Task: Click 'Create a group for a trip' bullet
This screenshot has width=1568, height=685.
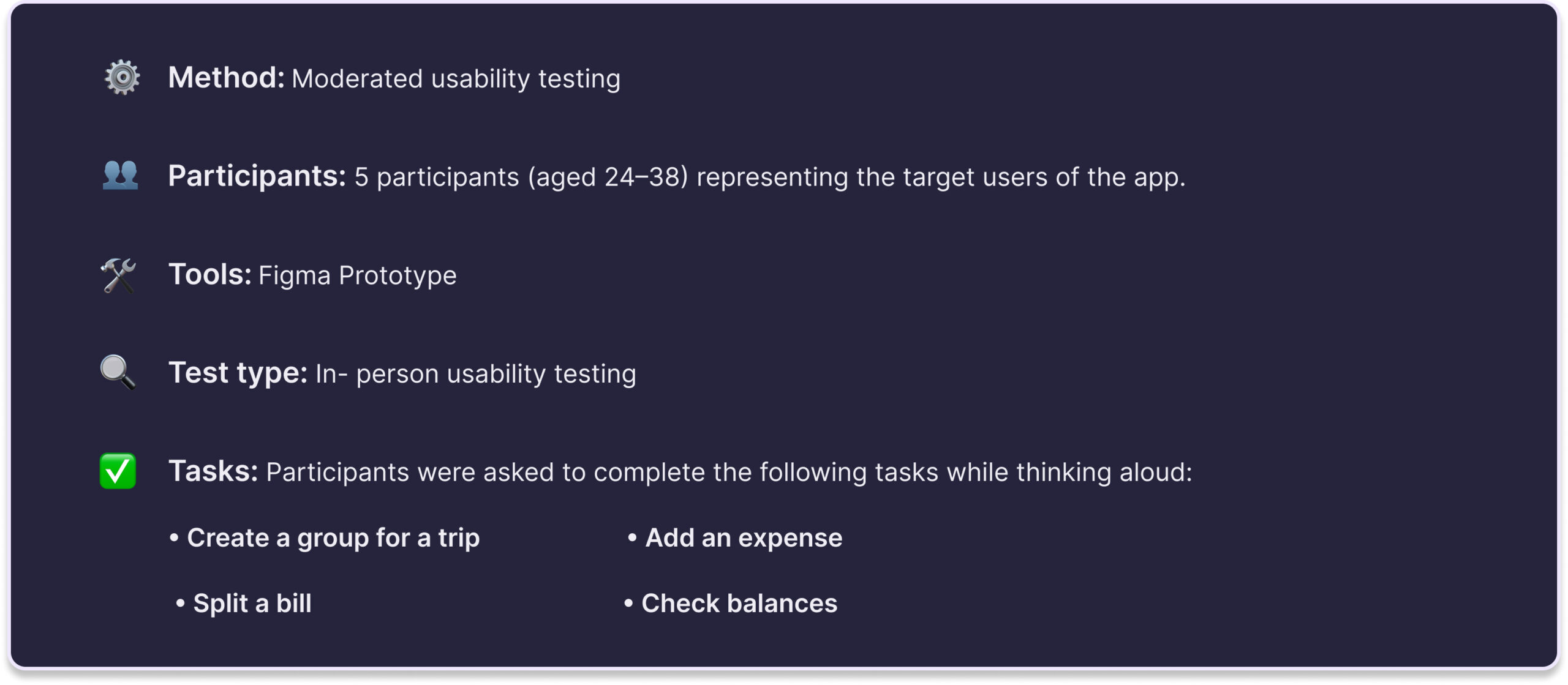Action: [325, 538]
